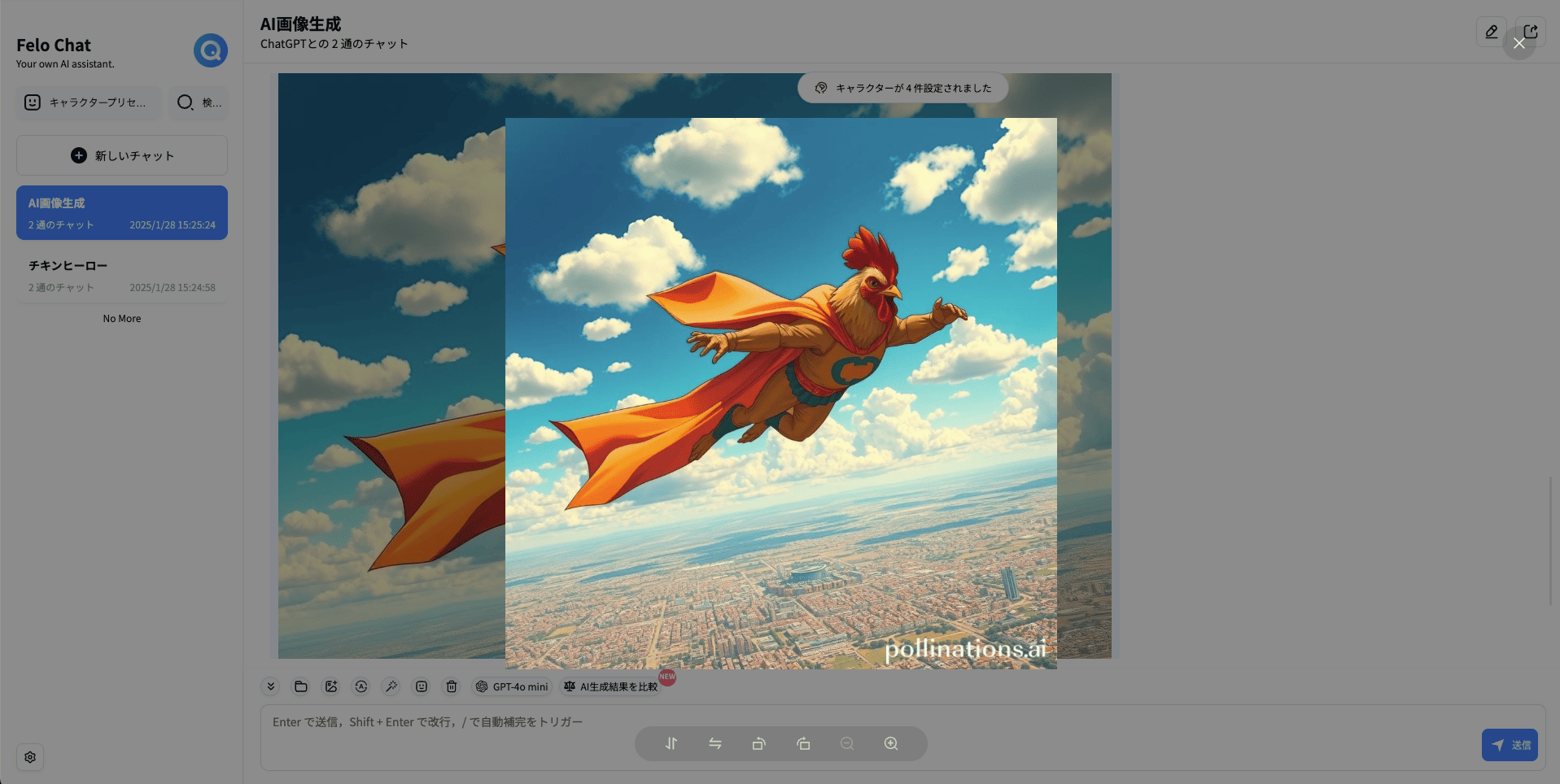This screenshot has width=1560, height=784.
Task: Open the GPT-4o mini model selector
Action: click(x=512, y=686)
